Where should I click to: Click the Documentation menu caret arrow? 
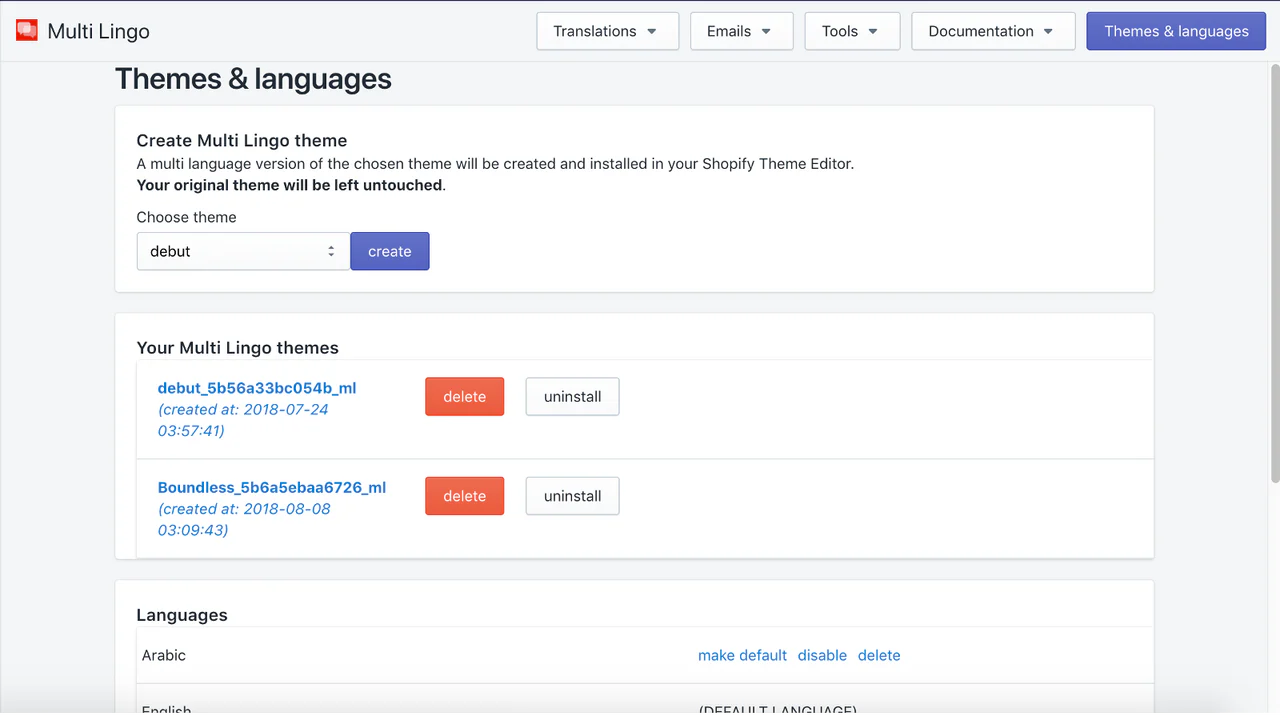(x=1048, y=32)
